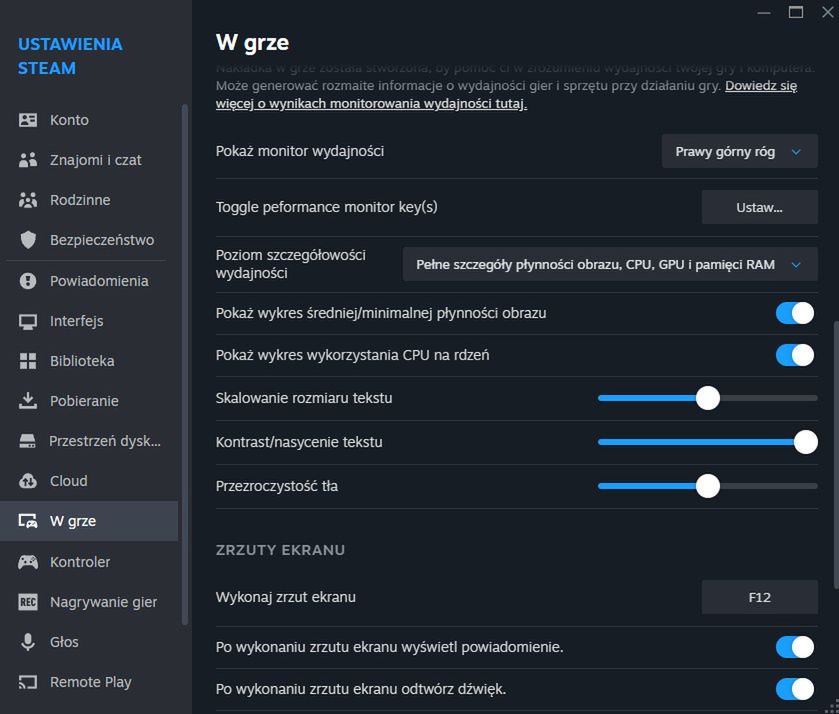
Task: Click the REC icon beside Nagrywanie gier
Action: point(30,602)
